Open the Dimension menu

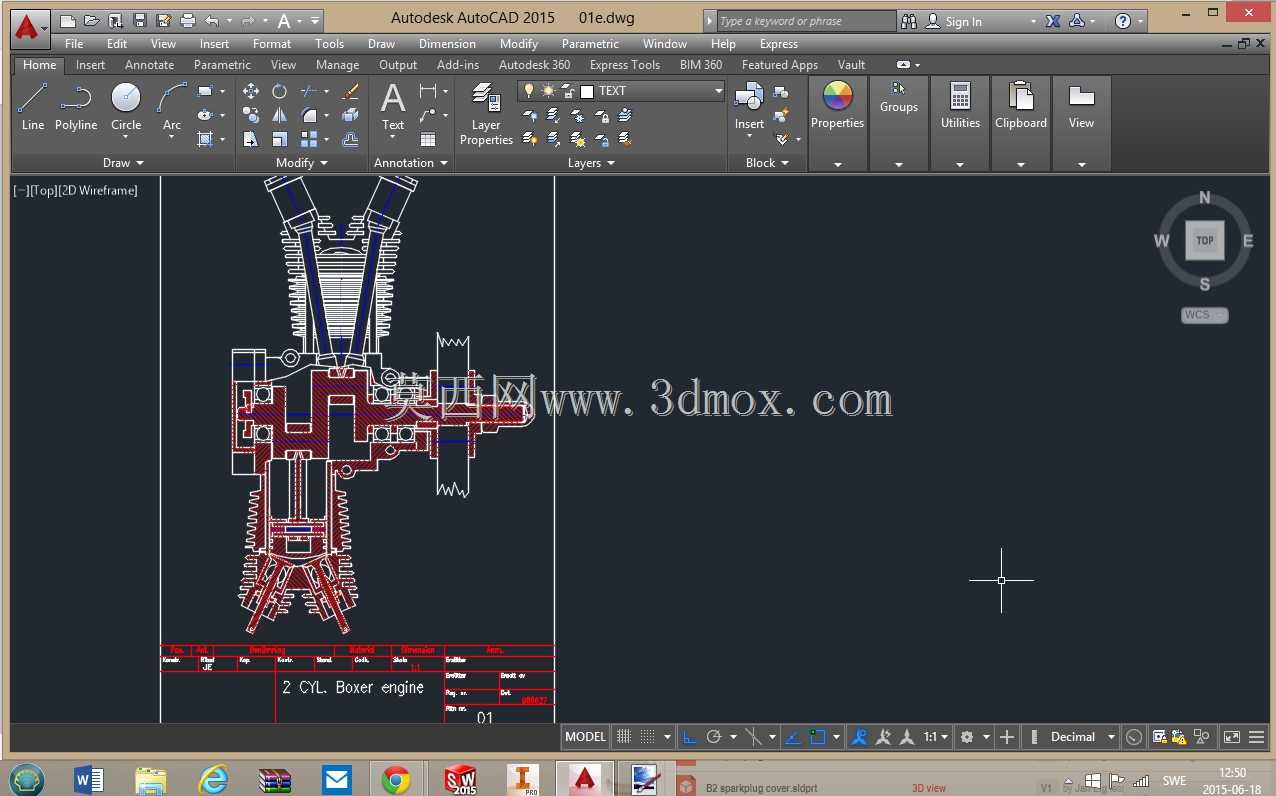pyautogui.click(x=447, y=44)
